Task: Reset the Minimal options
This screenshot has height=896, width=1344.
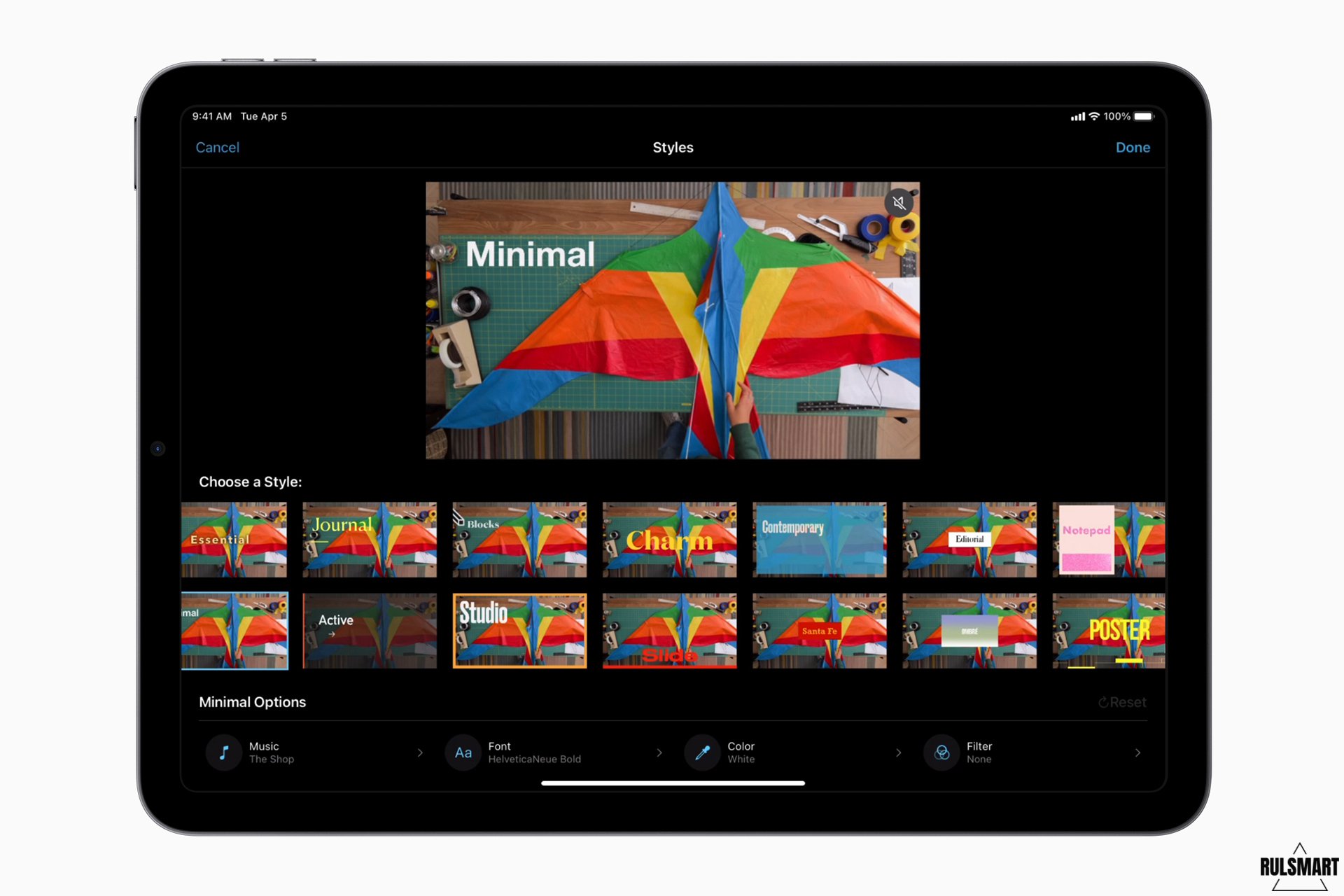Action: point(1121,702)
